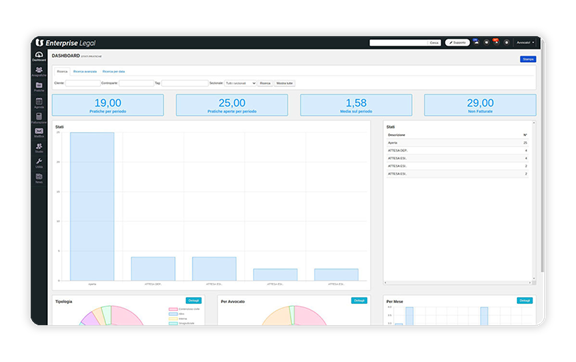576x362 pixels.
Task: Focus the top bar search field
Action: click(399, 43)
